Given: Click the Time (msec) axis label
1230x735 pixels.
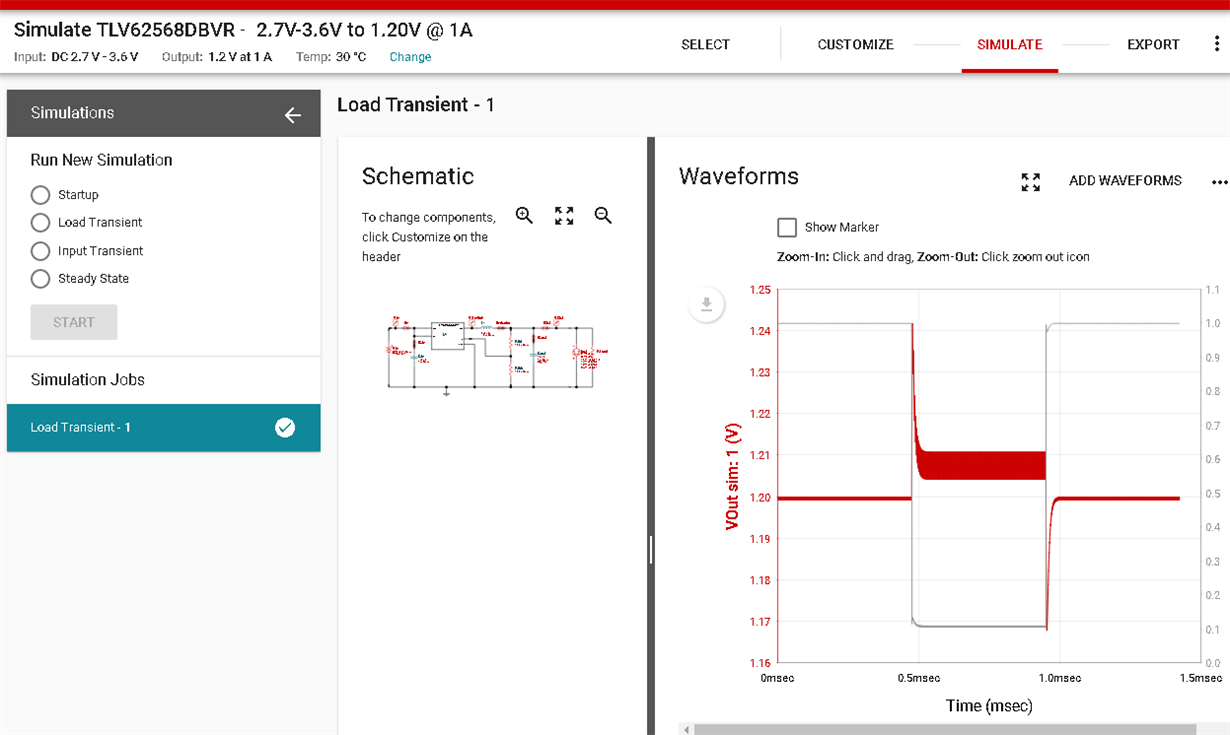Looking at the screenshot, I should [x=989, y=706].
